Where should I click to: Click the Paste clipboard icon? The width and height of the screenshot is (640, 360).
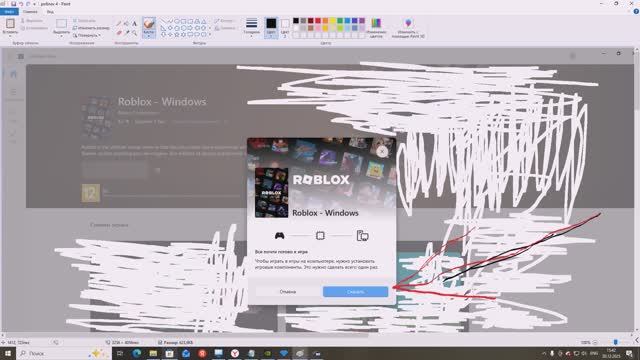pos(10,24)
